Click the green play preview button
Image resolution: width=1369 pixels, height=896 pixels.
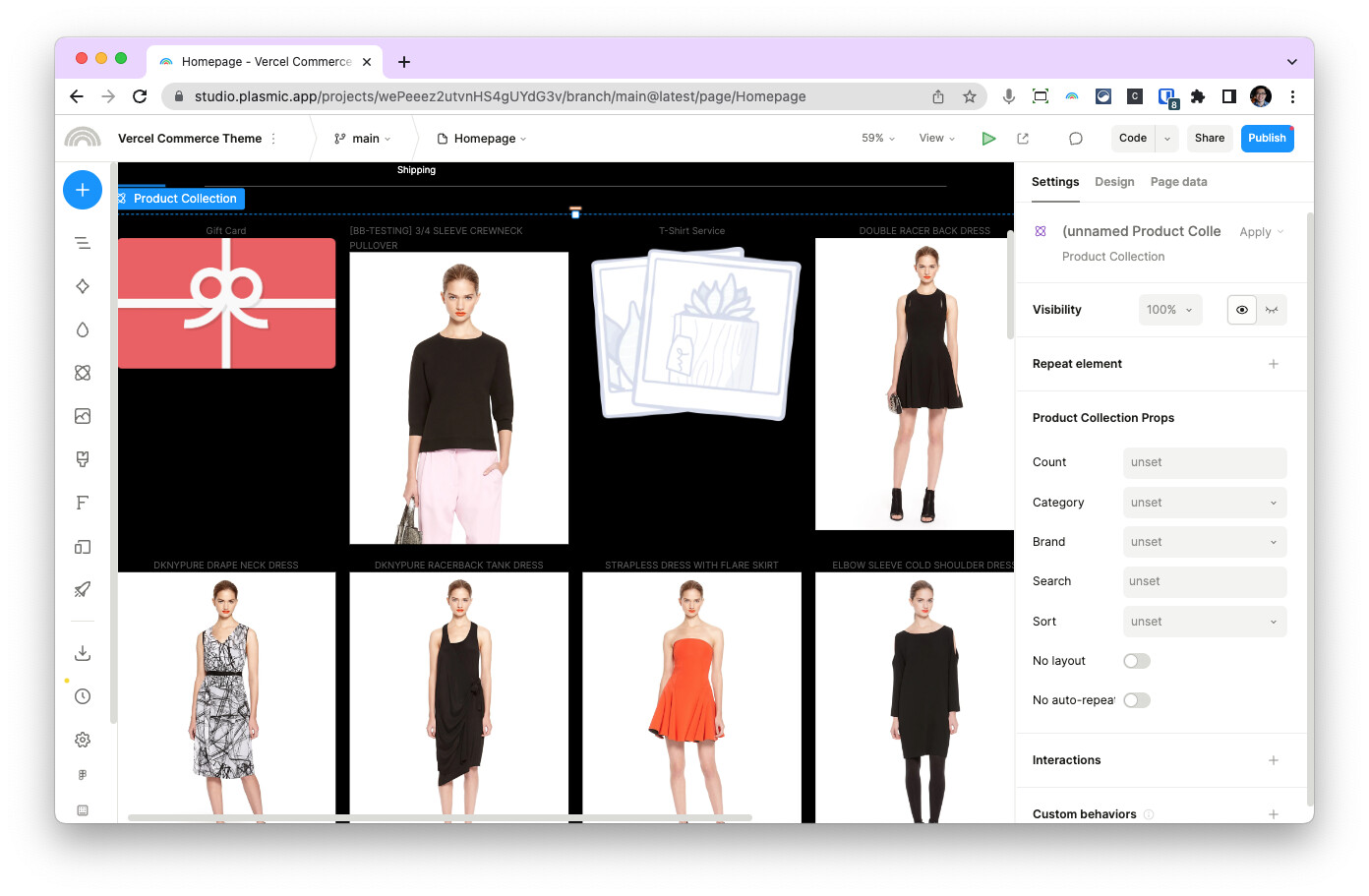coord(988,139)
